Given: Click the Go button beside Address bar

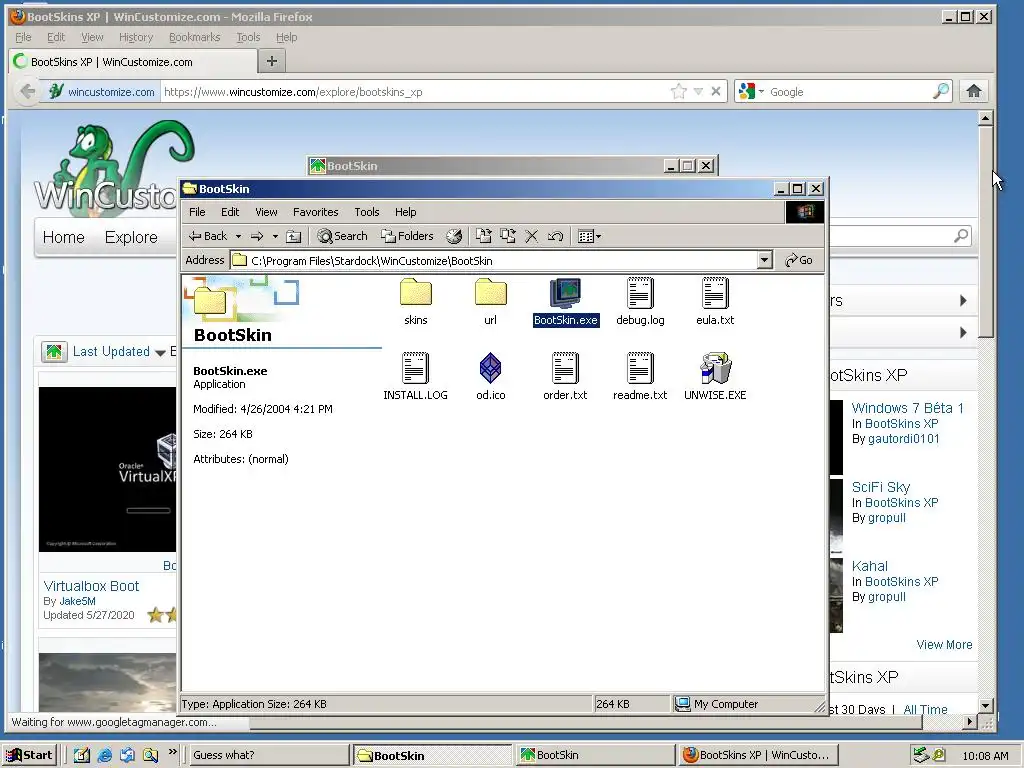Looking at the screenshot, I should (x=799, y=261).
